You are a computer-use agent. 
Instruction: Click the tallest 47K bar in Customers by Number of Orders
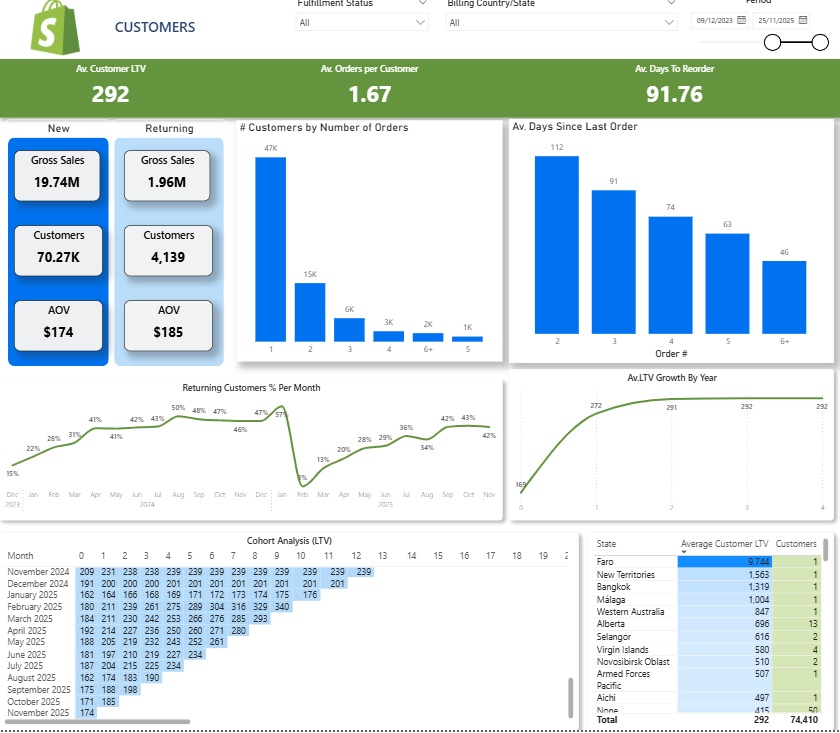(x=270, y=250)
